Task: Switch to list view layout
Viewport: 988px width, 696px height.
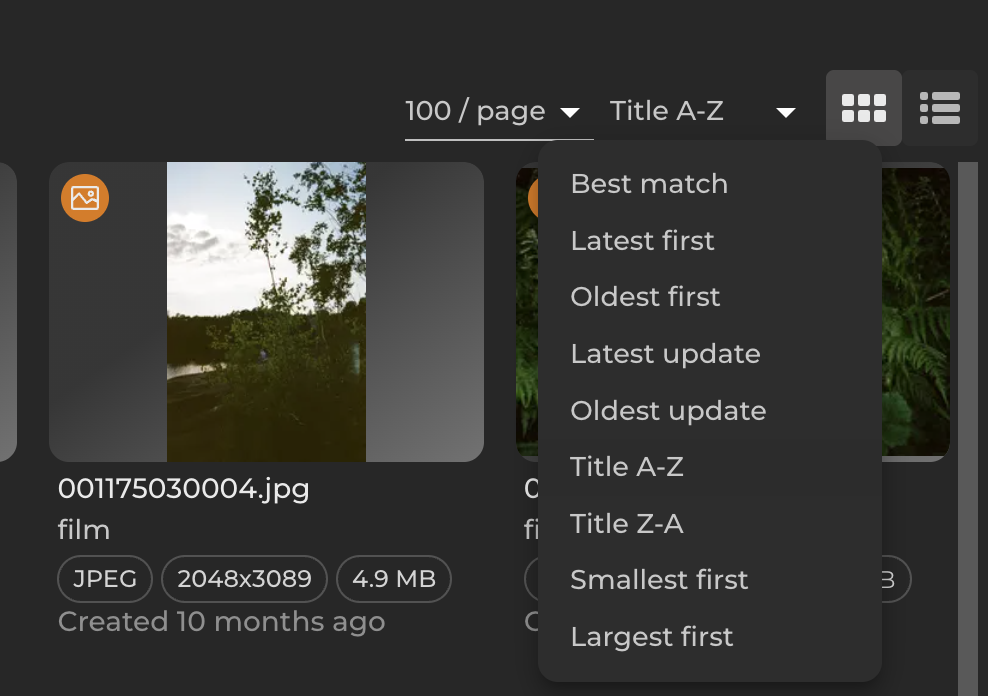Action: (x=939, y=108)
